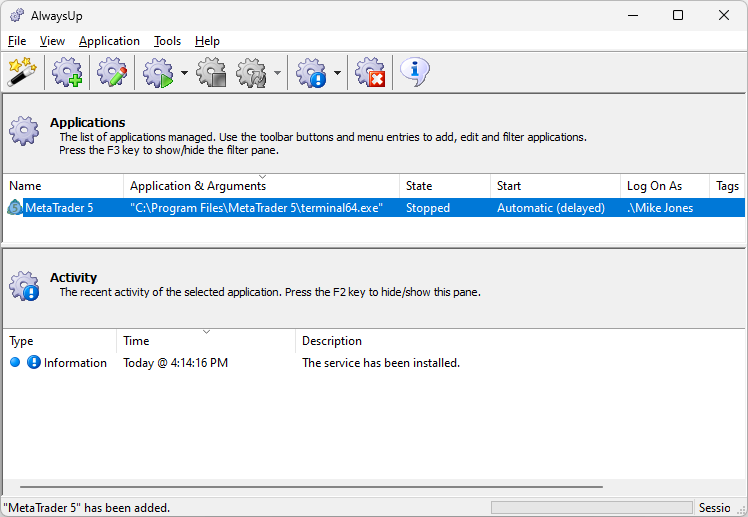Sort by the Start column header
Screen dimensions: 748x517
556,186
